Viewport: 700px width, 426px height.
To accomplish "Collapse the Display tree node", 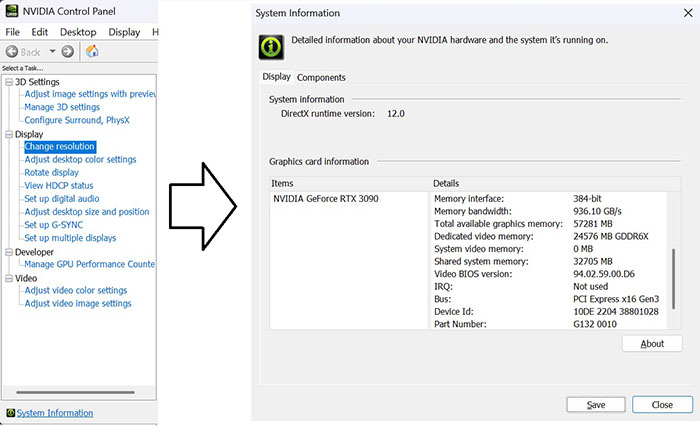I will (8, 134).
